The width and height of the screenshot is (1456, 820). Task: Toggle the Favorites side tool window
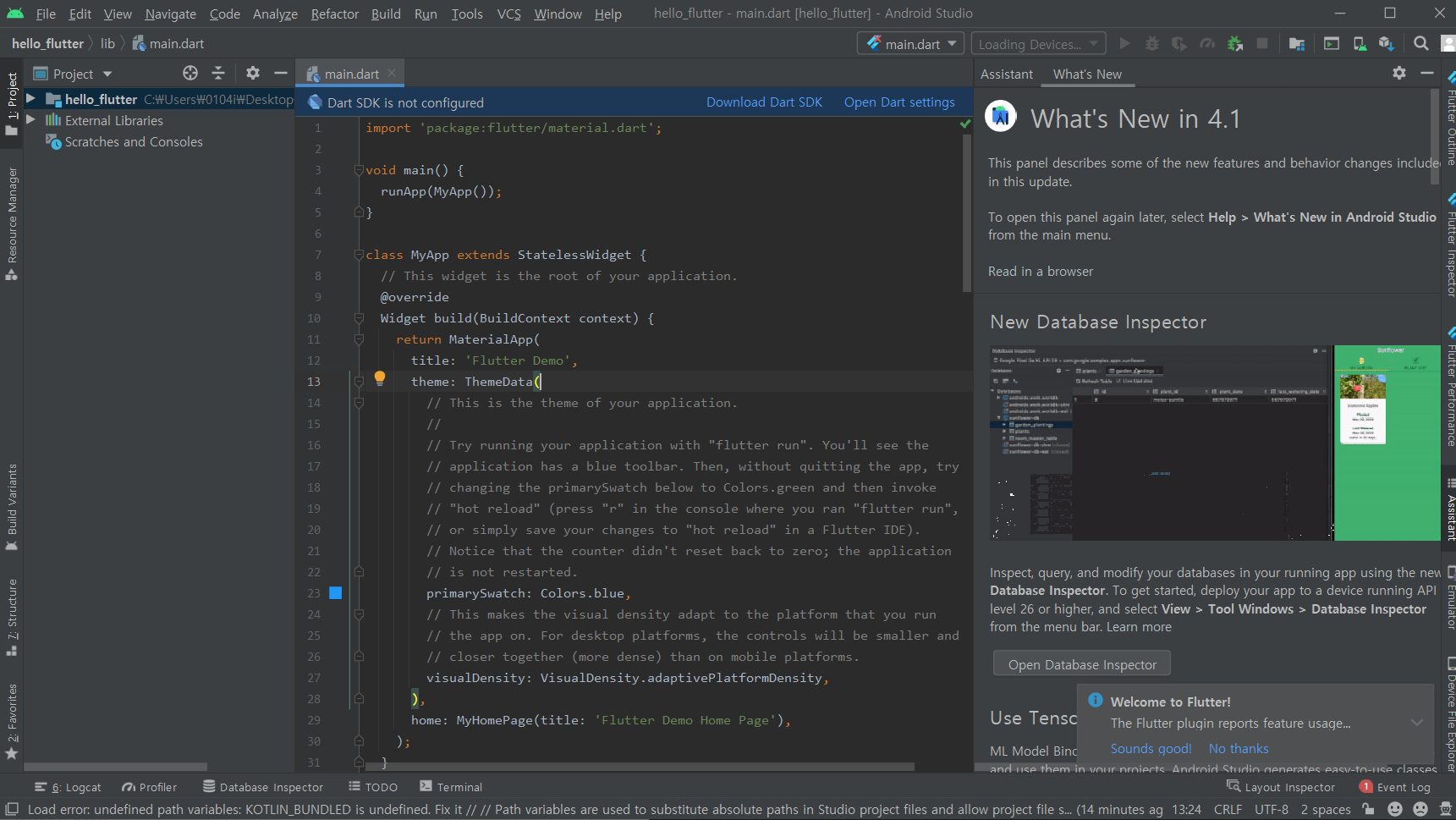click(x=12, y=721)
